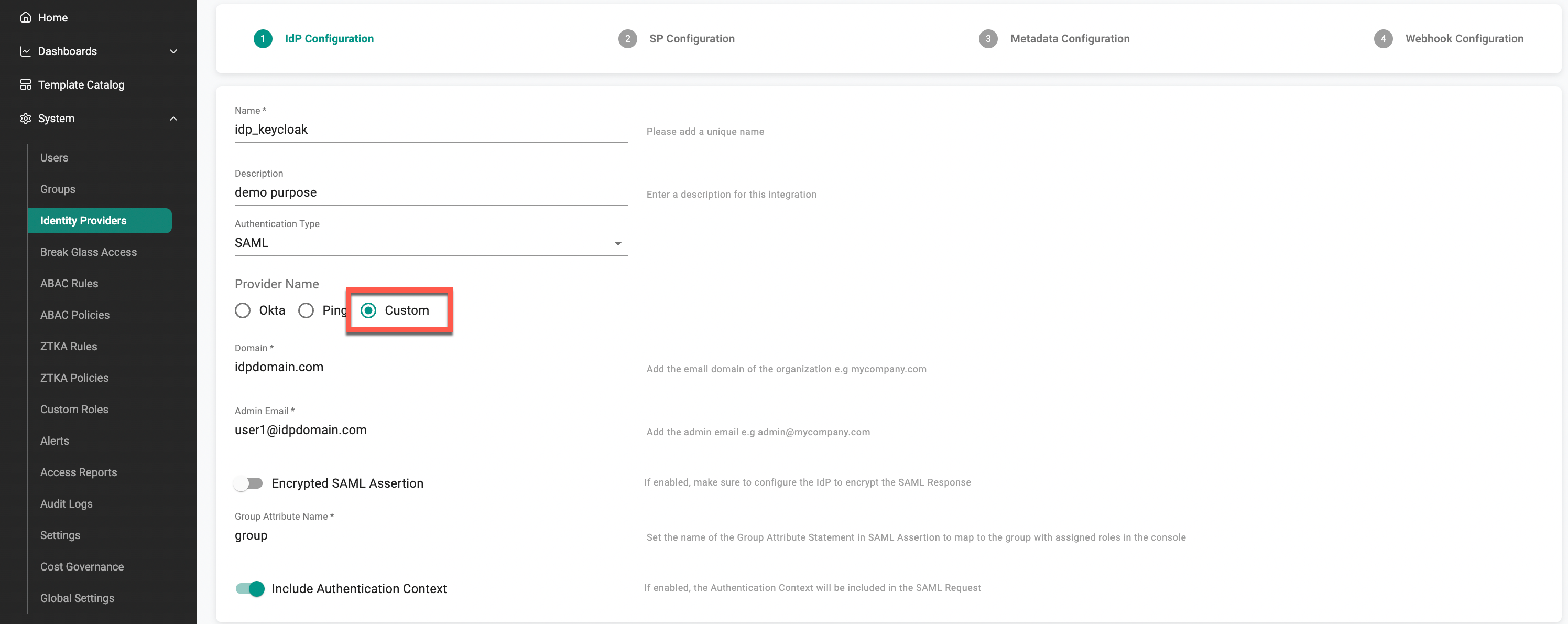Screen dimensions: 1568x624
Task: Enable Encrypted SAML Assertion toggle
Action: 248,483
